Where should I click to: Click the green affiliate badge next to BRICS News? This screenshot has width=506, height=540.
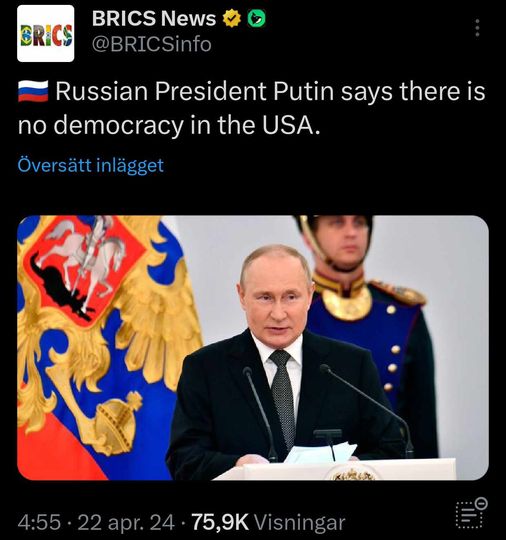(257, 19)
